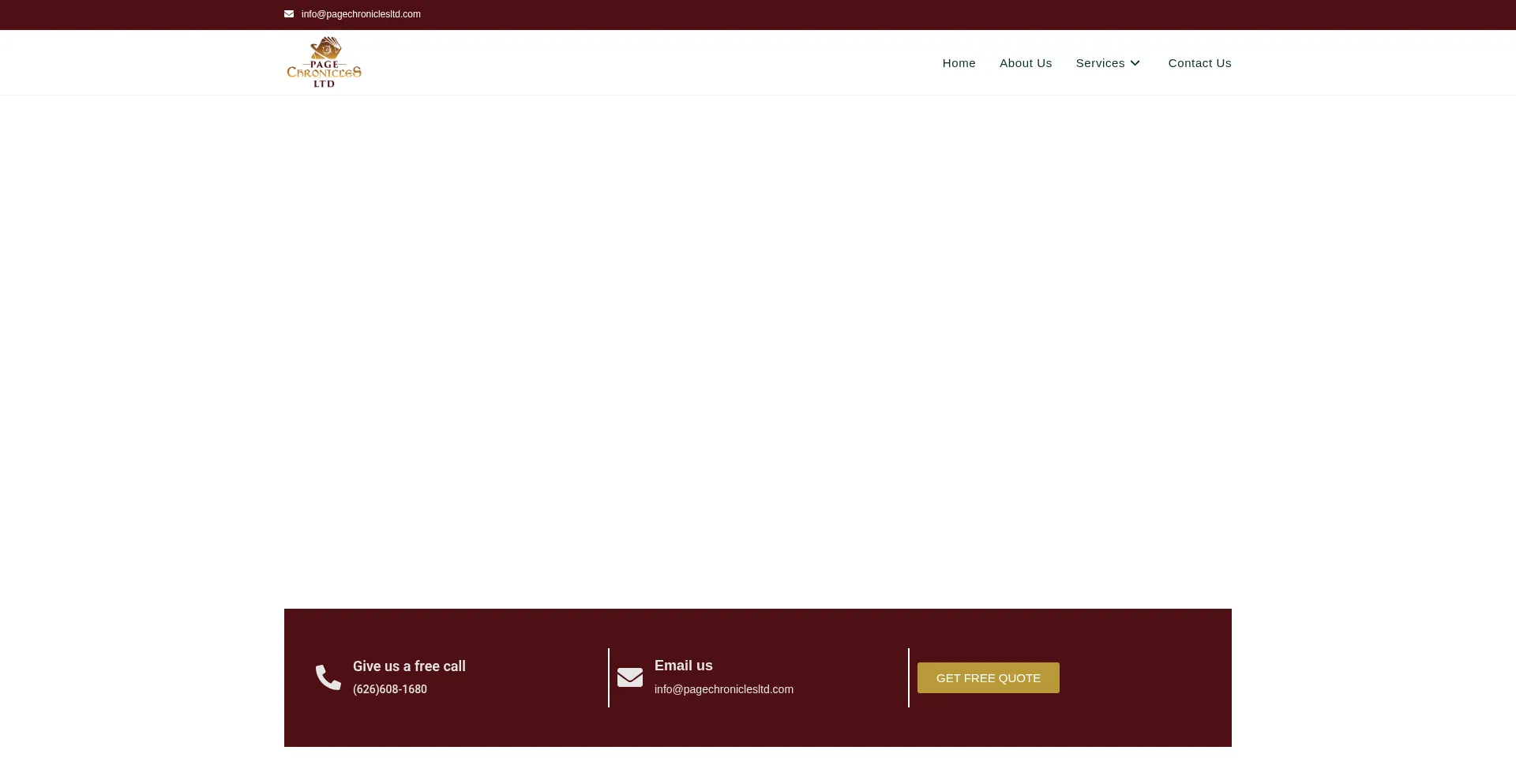Click the phone number (626)608-1680
The width and height of the screenshot is (1516, 784).
pyautogui.click(x=389, y=688)
